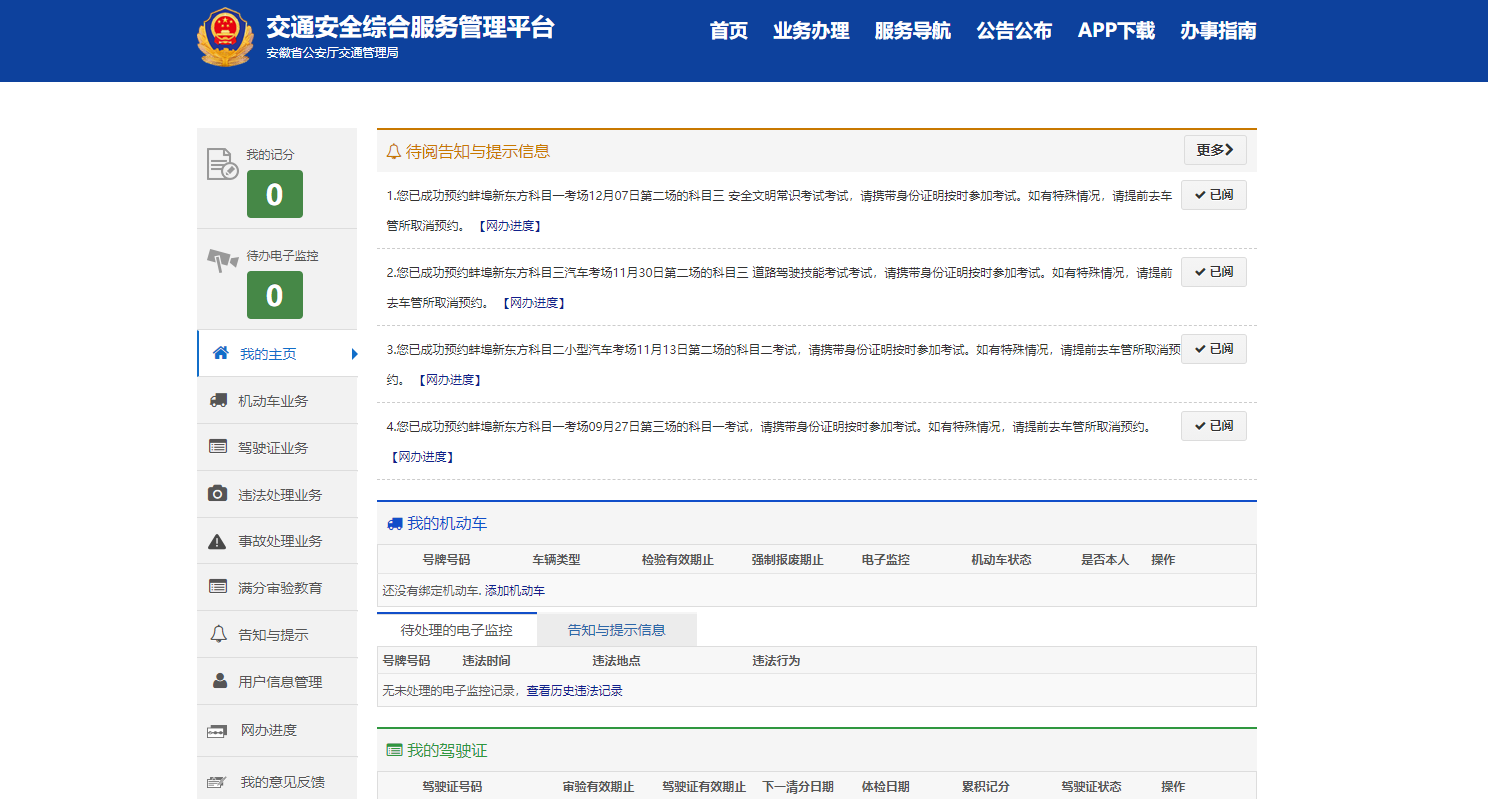
Task: Switch to the 告知与提示信息 tab
Action: [616, 630]
